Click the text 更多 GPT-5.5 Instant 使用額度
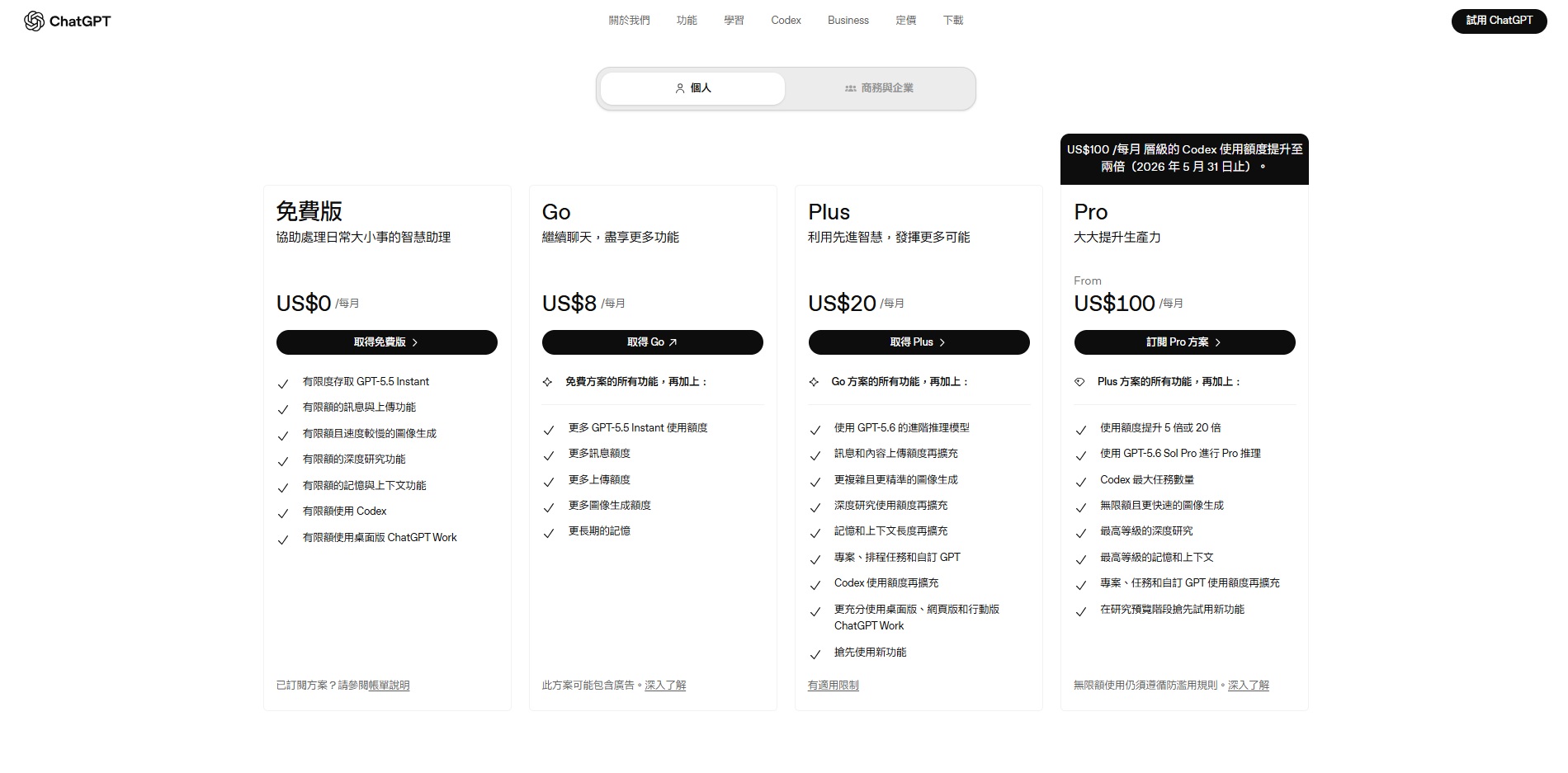The height and width of the screenshot is (773, 1568). [x=638, y=428]
